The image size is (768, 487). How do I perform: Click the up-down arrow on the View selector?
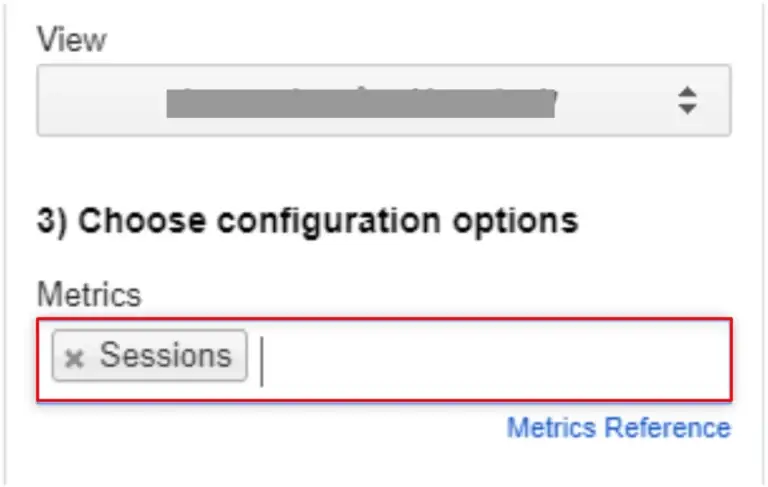pyautogui.click(x=686, y=99)
